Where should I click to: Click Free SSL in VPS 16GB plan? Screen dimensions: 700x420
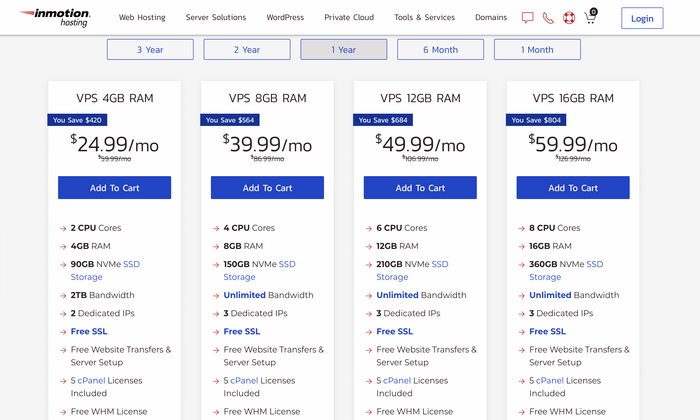[547, 332]
